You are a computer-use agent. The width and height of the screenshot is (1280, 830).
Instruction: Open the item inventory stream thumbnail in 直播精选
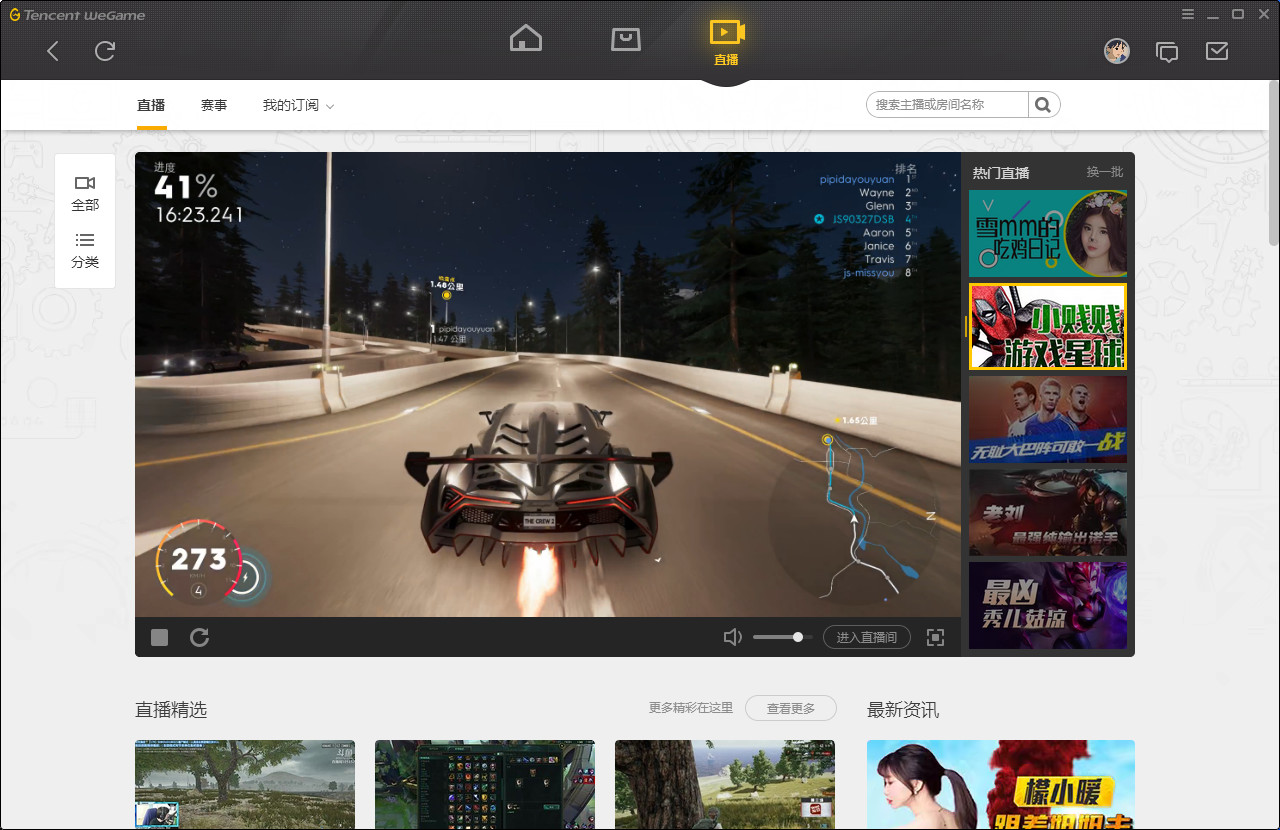(x=485, y=785)
